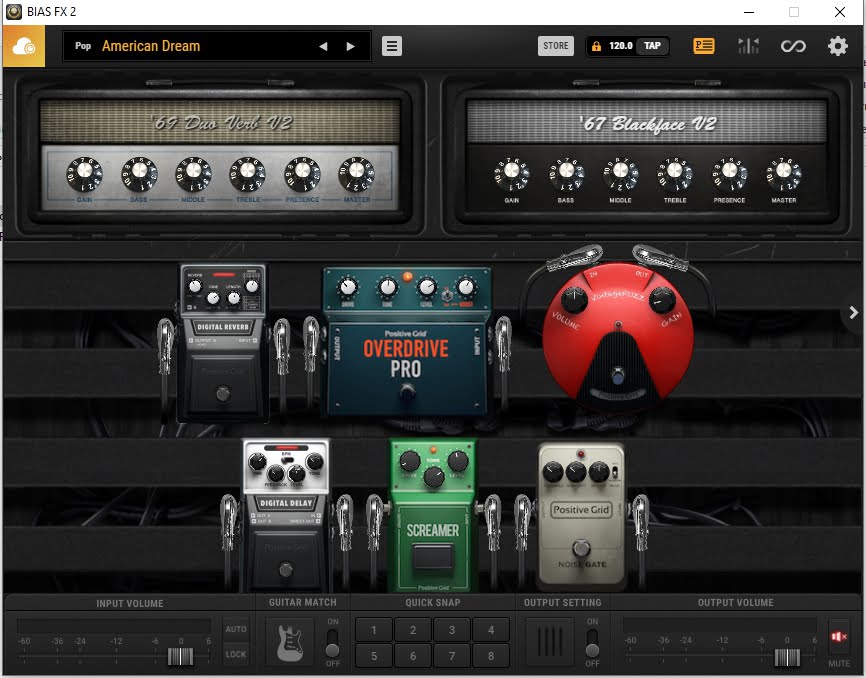
Task: Select Quick Snap slot 4
Action: 491,630
